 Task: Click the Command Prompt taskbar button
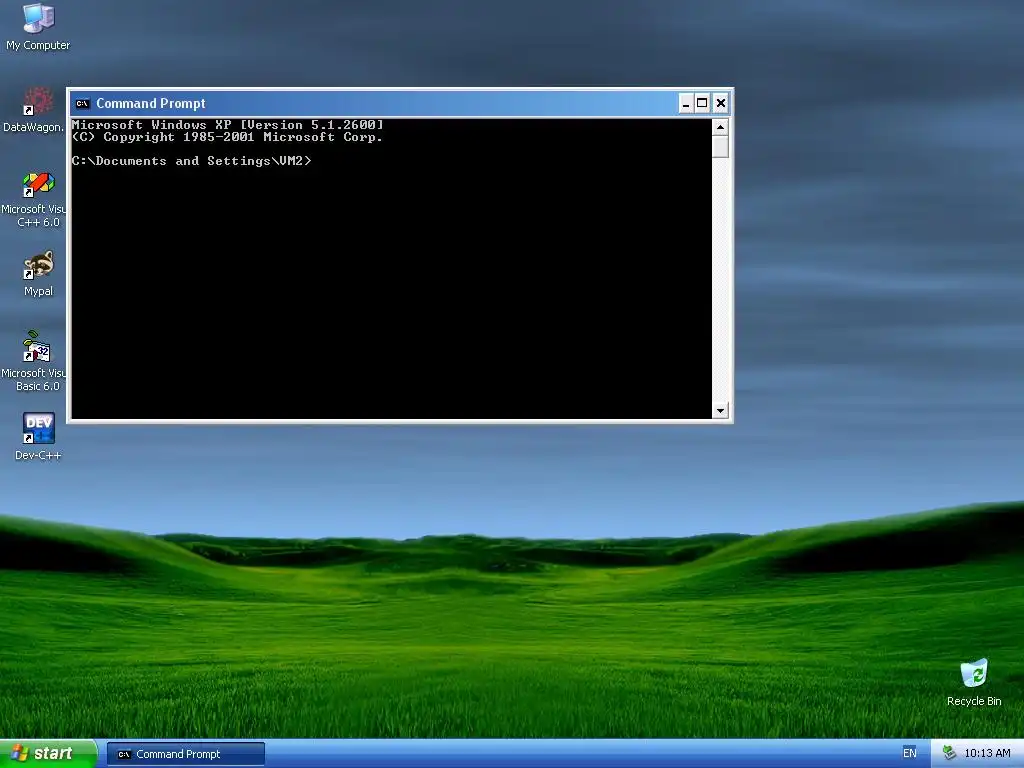pyautogui.click(x=185, y=754)
